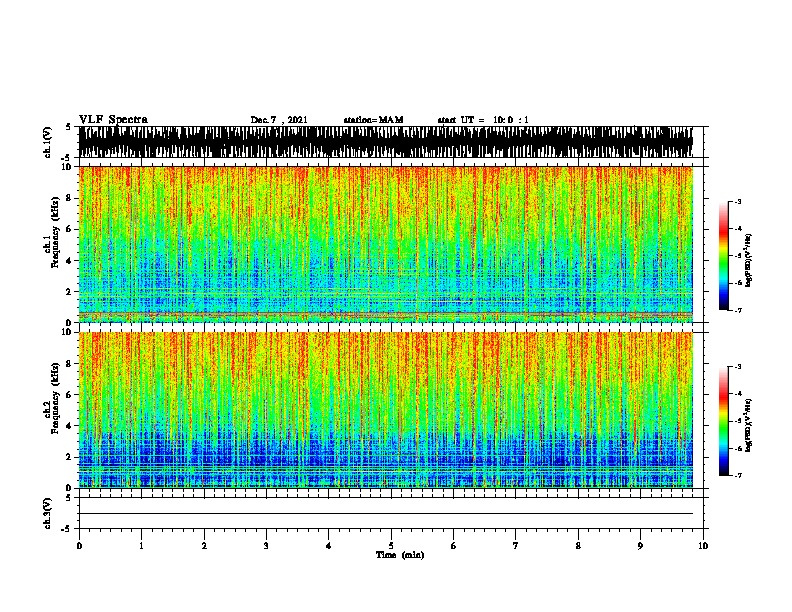The height and width of the screenshot is (612, 792).
Task: Select the date text "Dec. 7, 2021"
Action: point(279,120)
